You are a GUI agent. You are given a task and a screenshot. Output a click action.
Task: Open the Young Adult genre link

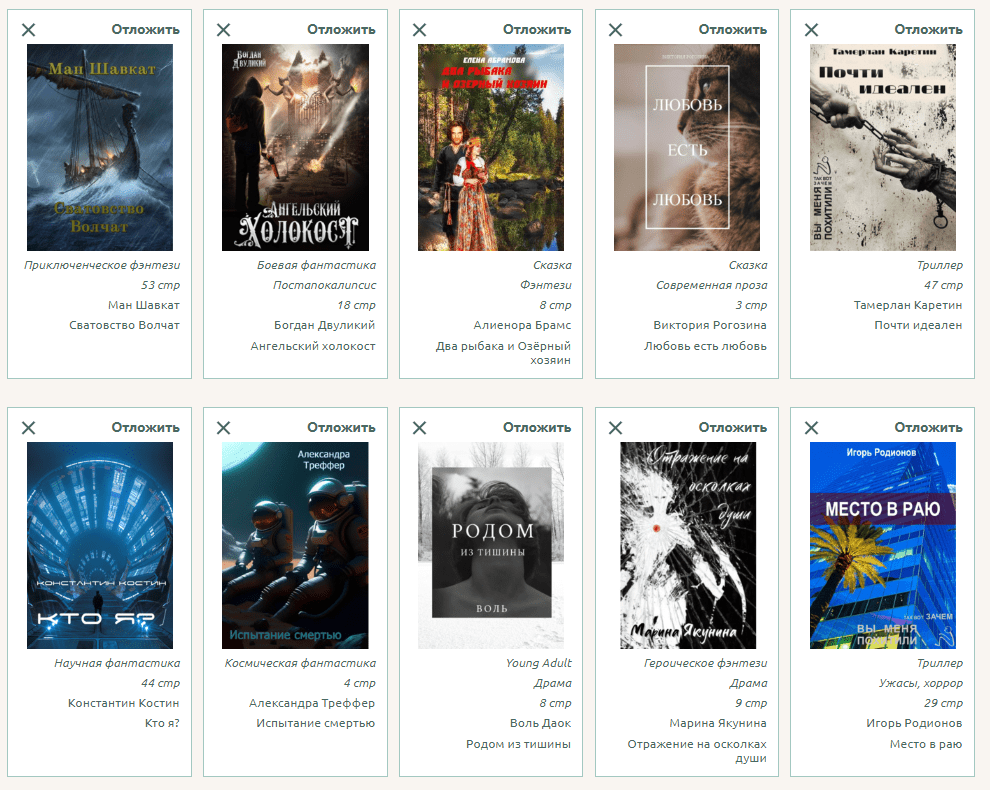538,663
